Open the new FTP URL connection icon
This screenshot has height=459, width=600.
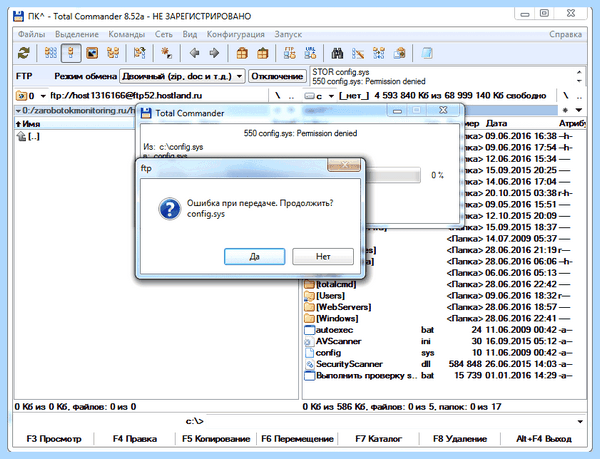310,53
